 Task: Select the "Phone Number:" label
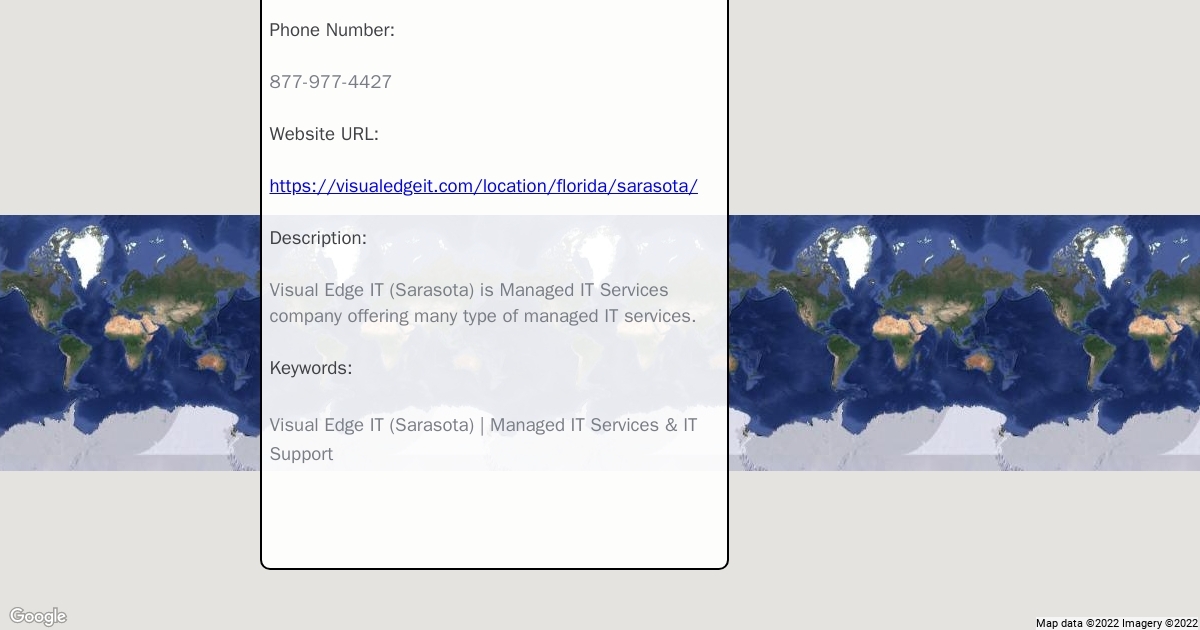click(332, 30)
